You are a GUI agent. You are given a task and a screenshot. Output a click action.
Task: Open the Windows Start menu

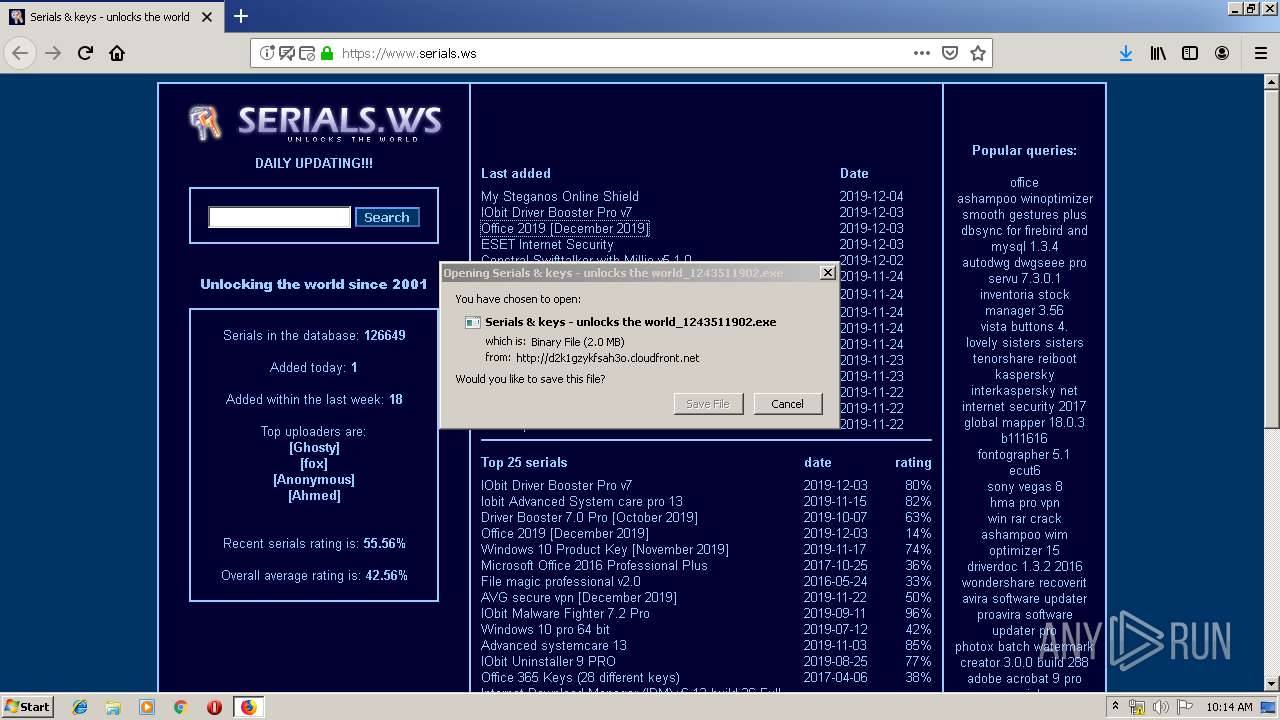pyautogui.click(x=28, y=706)
